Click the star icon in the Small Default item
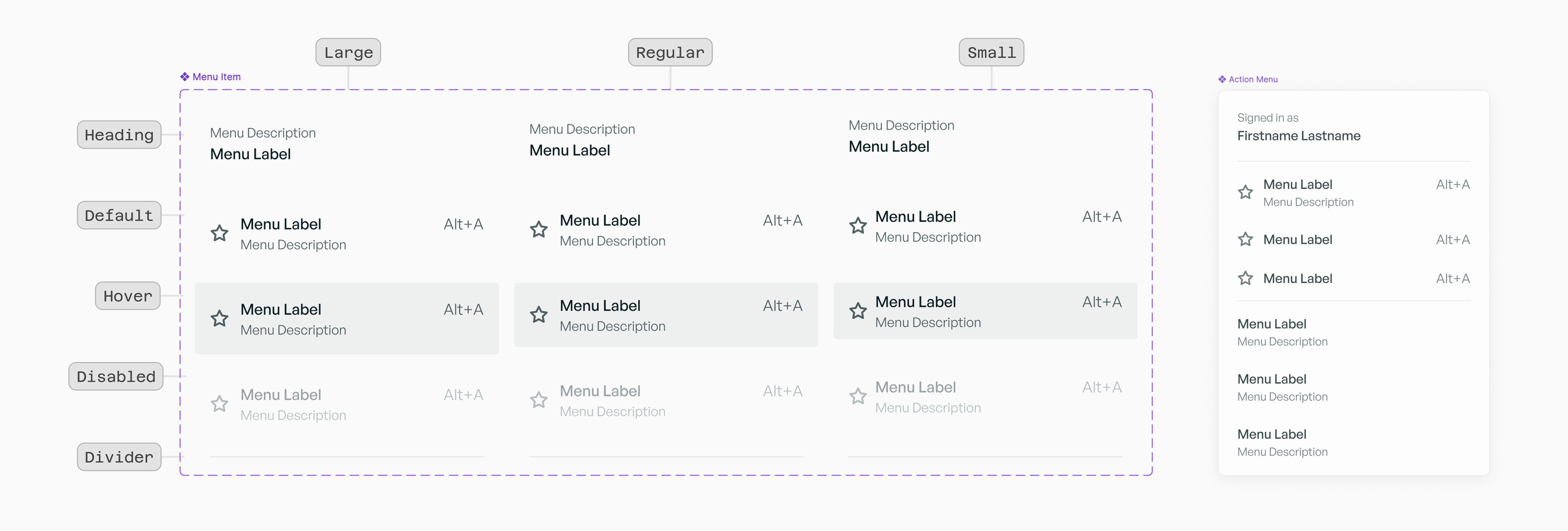Image resolution: width=1568 pixels, height=531 pixels. [x=857, y=226]
